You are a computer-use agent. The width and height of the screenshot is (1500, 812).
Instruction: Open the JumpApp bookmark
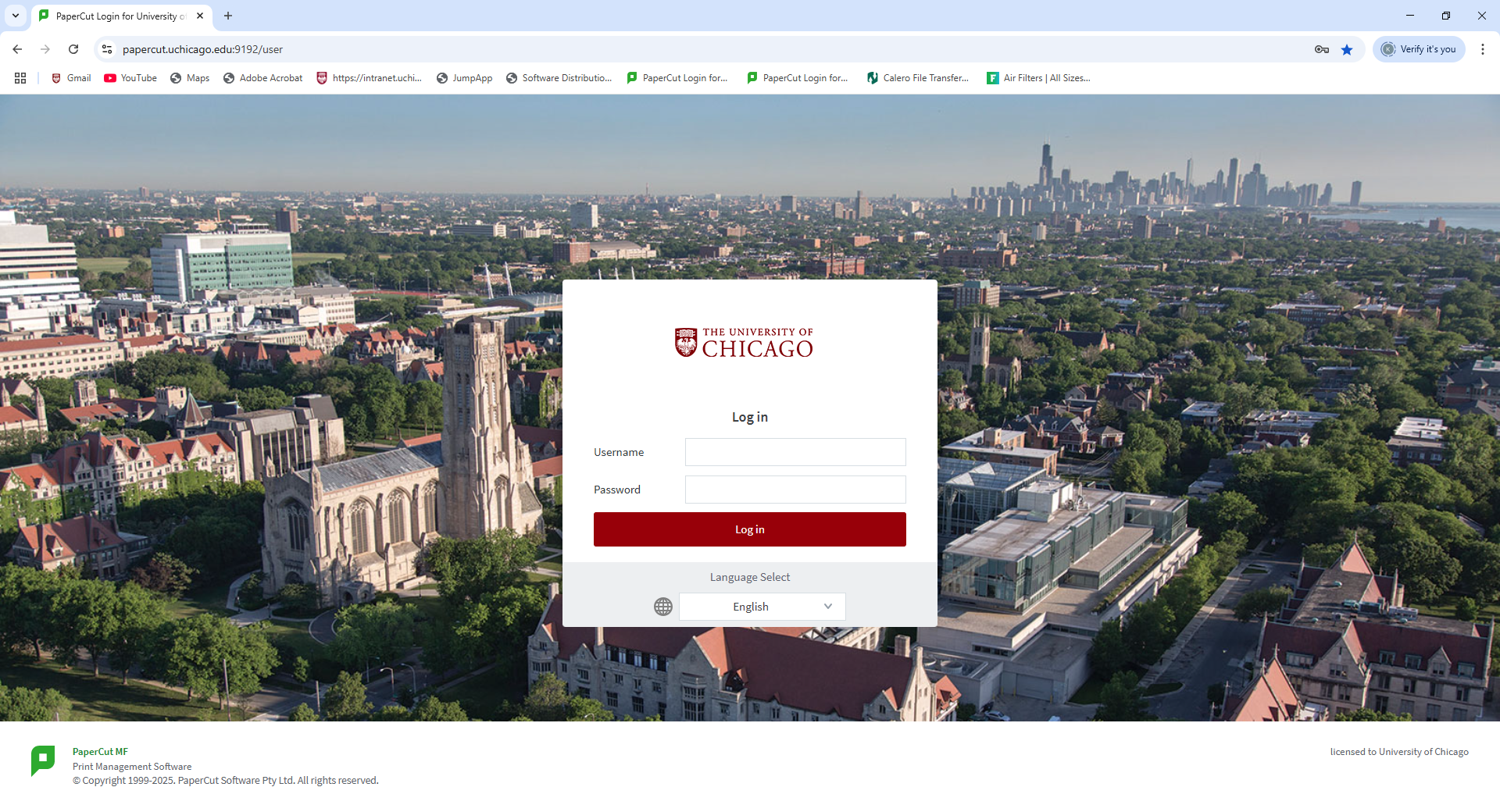tap(464, 78)
